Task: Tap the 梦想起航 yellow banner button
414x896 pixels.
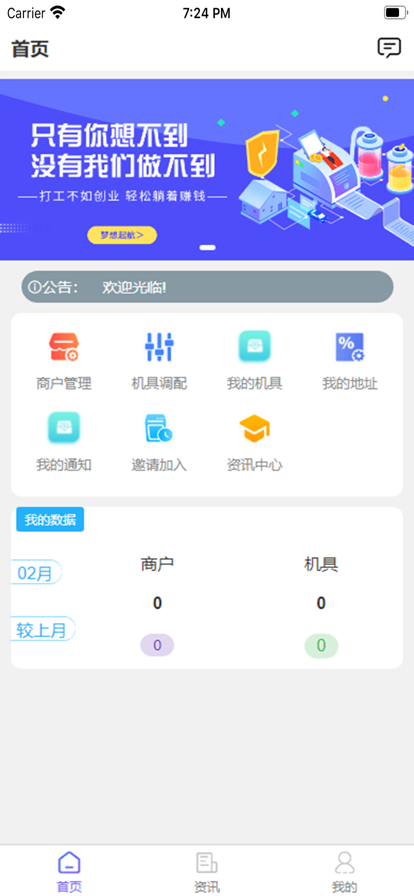Action: pos(122,235)
